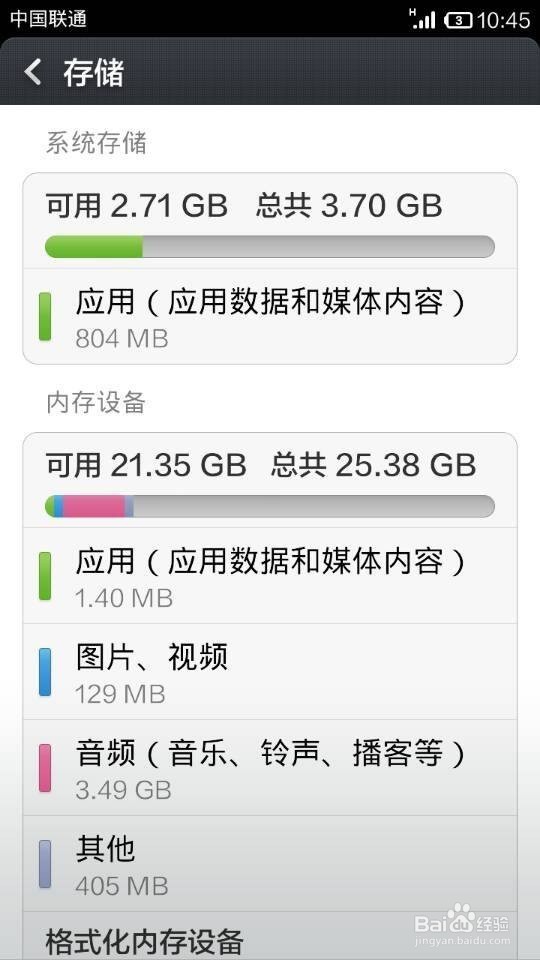The image size is (540, 960).
Task: Open the 系统存储 应用 entry showing 804 MB
Action: pyautogui.click(x=270, y=317)
